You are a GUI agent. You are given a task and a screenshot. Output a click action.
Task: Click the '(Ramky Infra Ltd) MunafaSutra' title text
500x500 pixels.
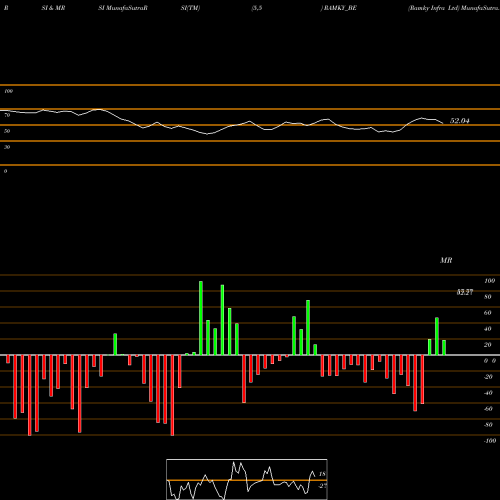pyautogui.click(x=454, y=8)
